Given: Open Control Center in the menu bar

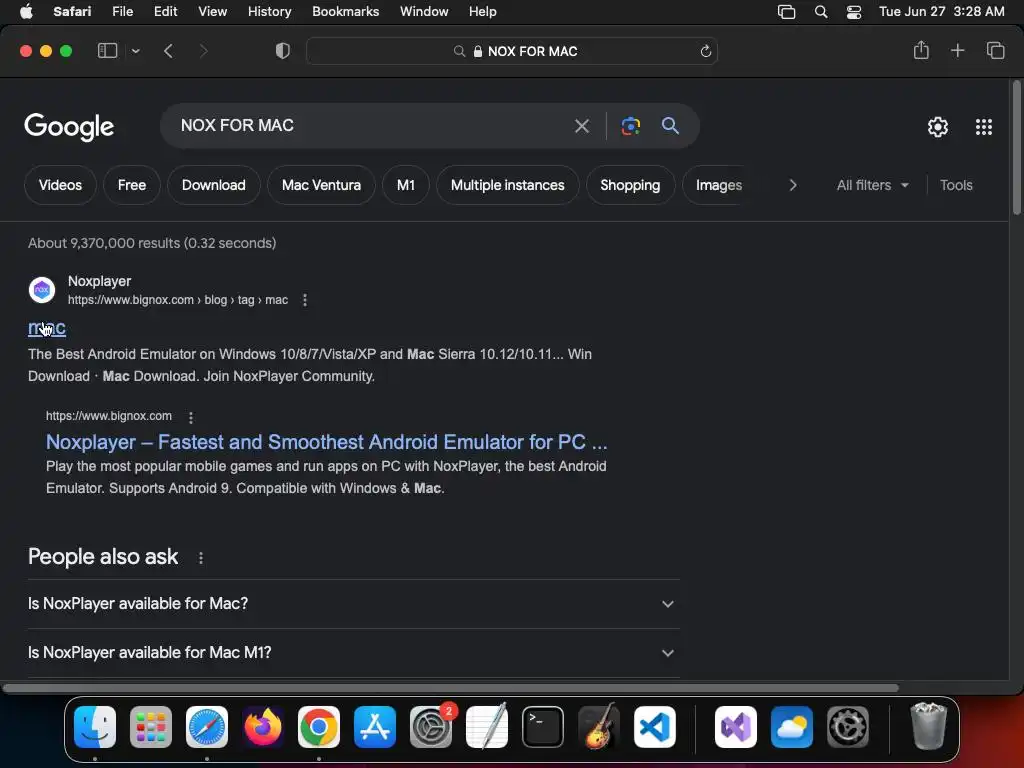Looking at the screenshot, I should pyautogui.click(x=854, y=12).
